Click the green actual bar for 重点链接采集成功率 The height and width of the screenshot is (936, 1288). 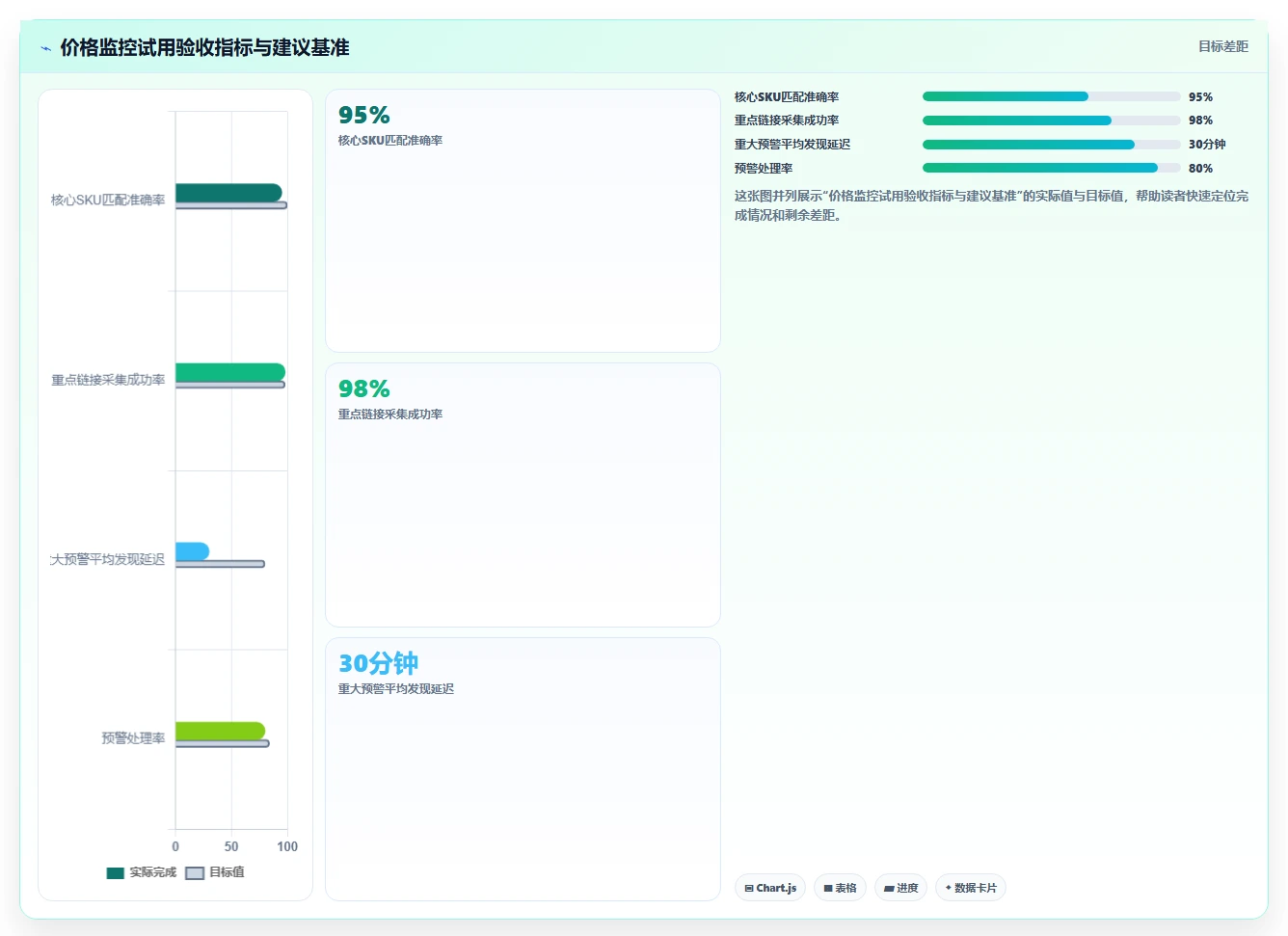[x=230, y=372]
